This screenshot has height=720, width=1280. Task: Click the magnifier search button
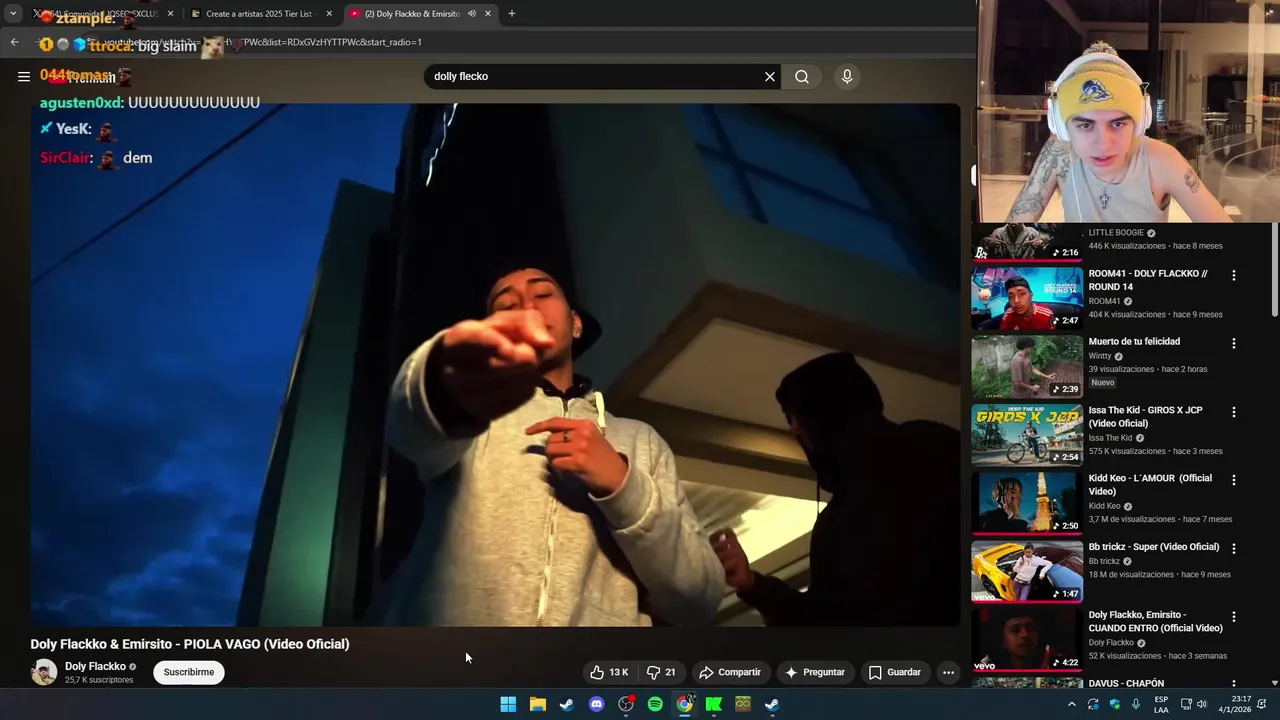802,76
